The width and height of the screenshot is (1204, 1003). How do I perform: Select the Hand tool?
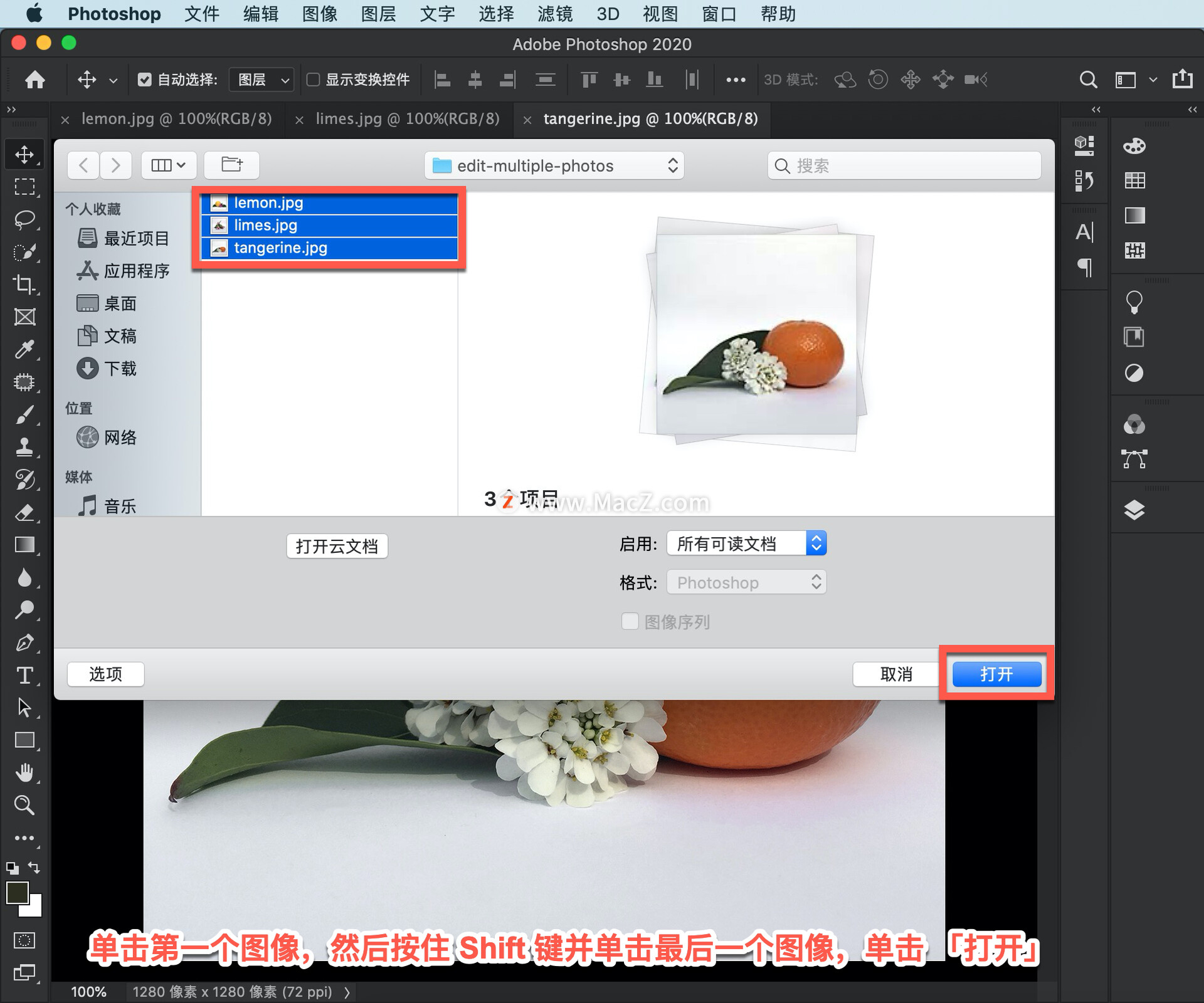tap(25, 772)
